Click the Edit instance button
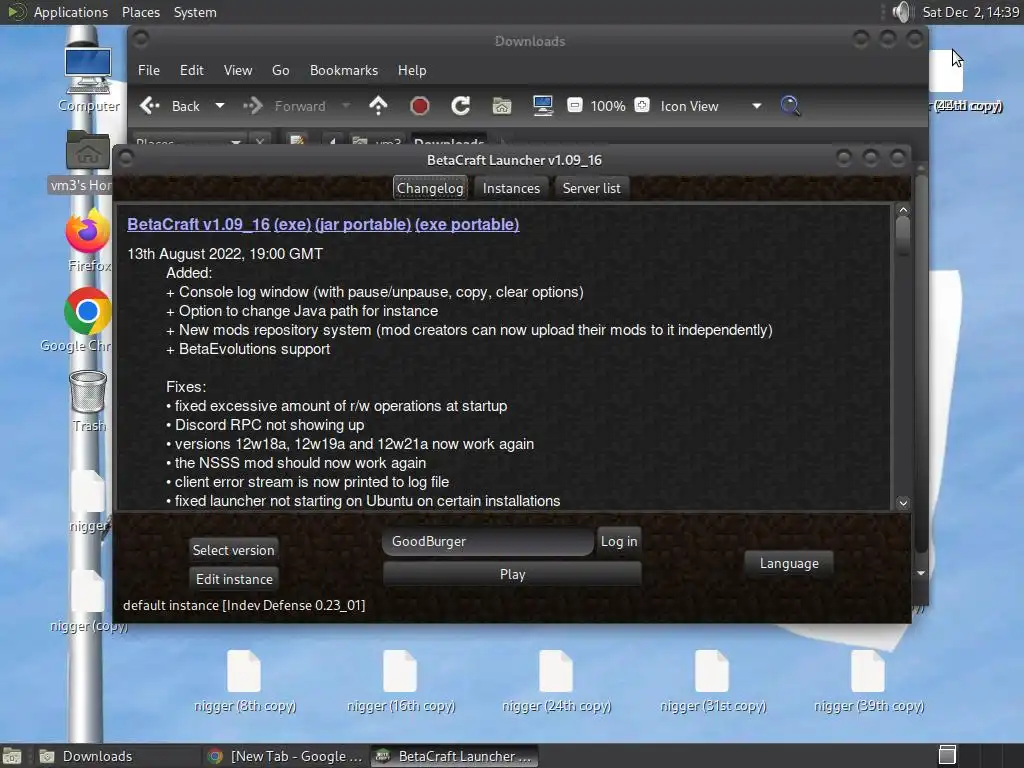1024x768 pixels. coord(234,579)
